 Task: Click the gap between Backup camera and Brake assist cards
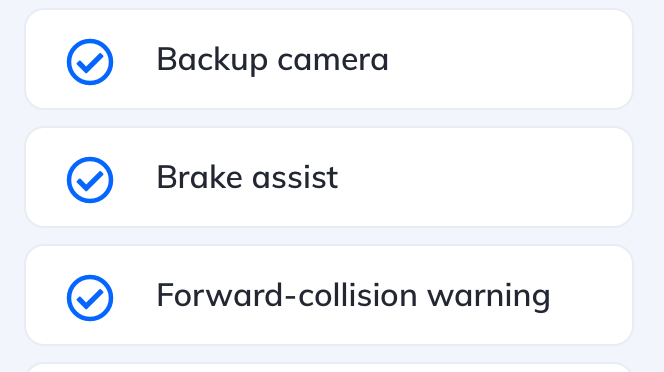(329, 118)
